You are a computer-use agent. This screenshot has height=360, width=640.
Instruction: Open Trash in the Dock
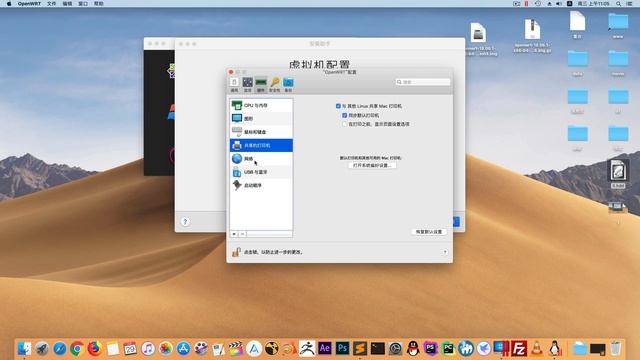point(616,349)
